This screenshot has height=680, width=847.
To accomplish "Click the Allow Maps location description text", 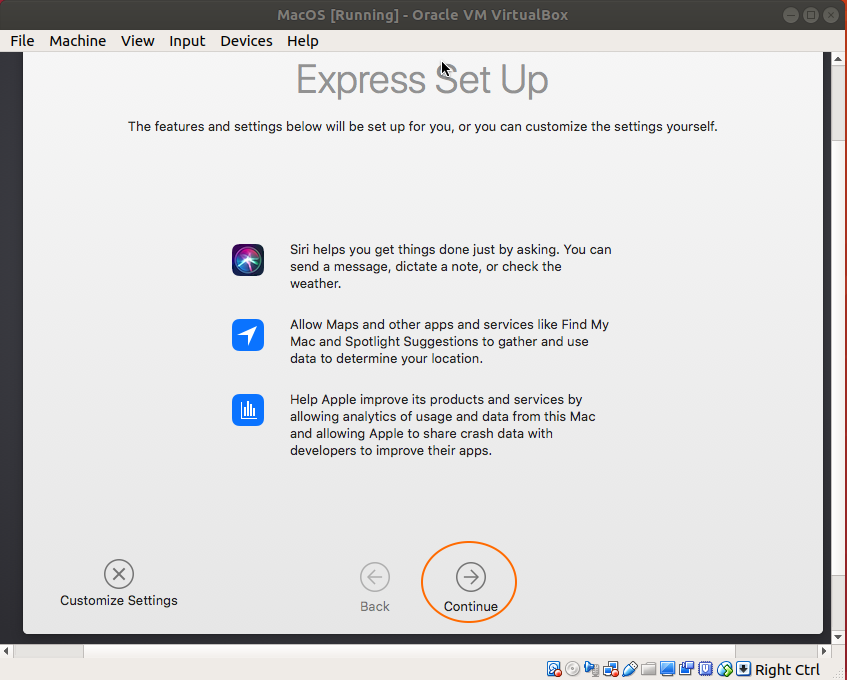I will pyautogui.click(x=449, y=341).
